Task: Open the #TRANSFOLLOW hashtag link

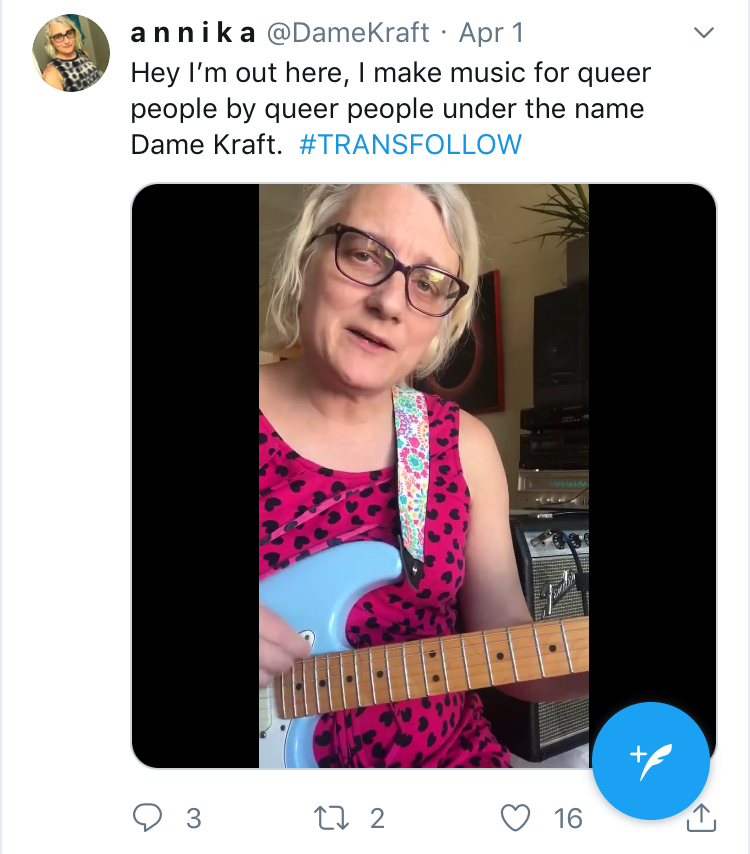Action: coord(410,144)
